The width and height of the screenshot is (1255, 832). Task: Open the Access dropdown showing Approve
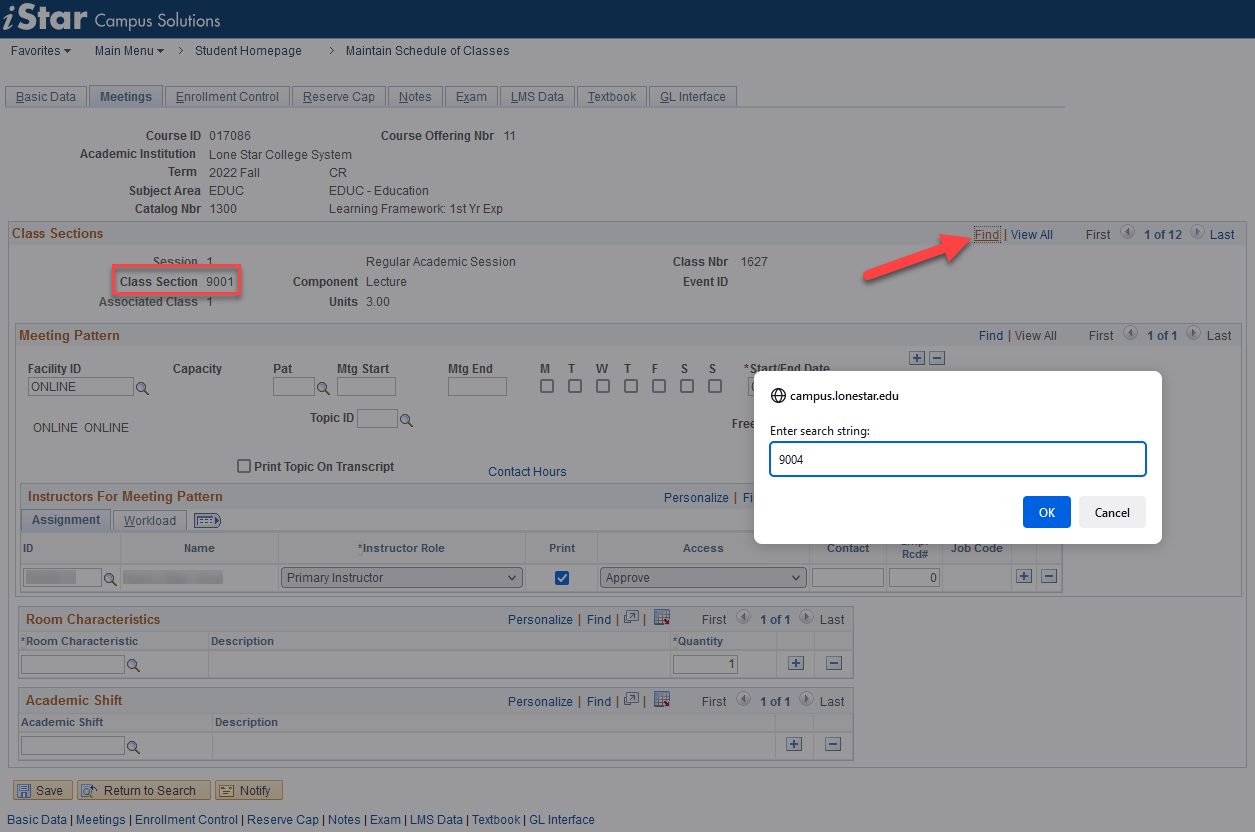point(703,577)
